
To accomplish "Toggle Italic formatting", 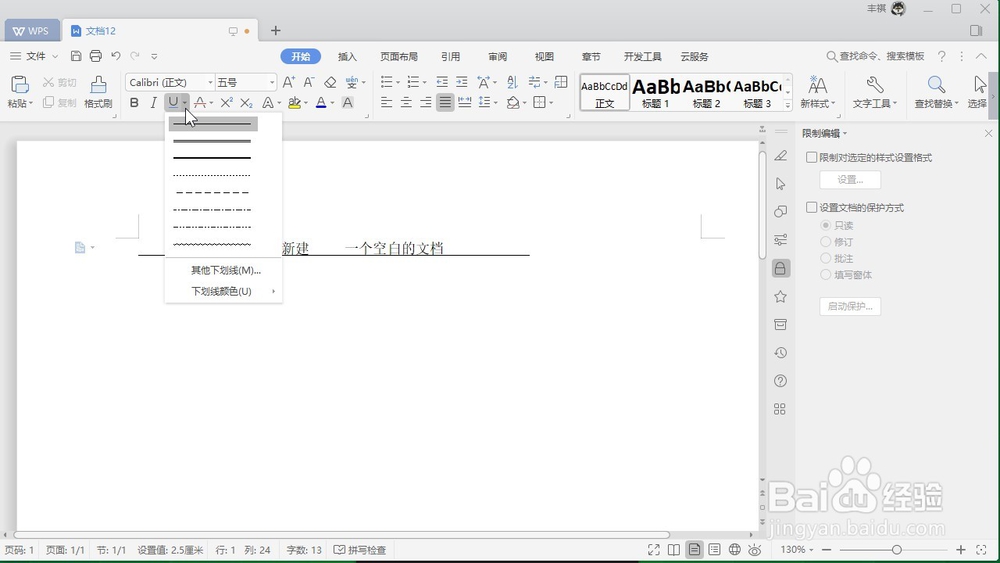I will (153, 103).
